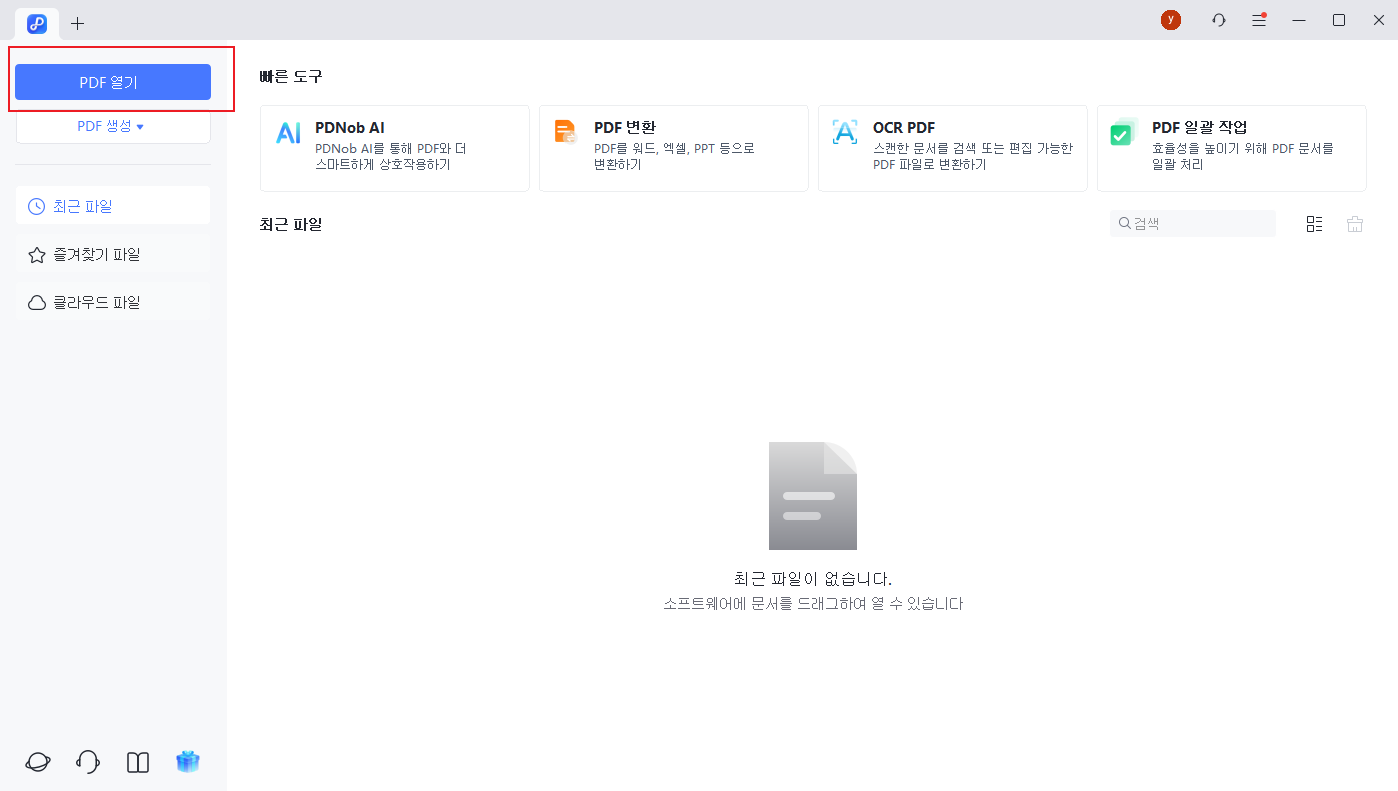
Task: Open the language globe icon
Action: 37,762
